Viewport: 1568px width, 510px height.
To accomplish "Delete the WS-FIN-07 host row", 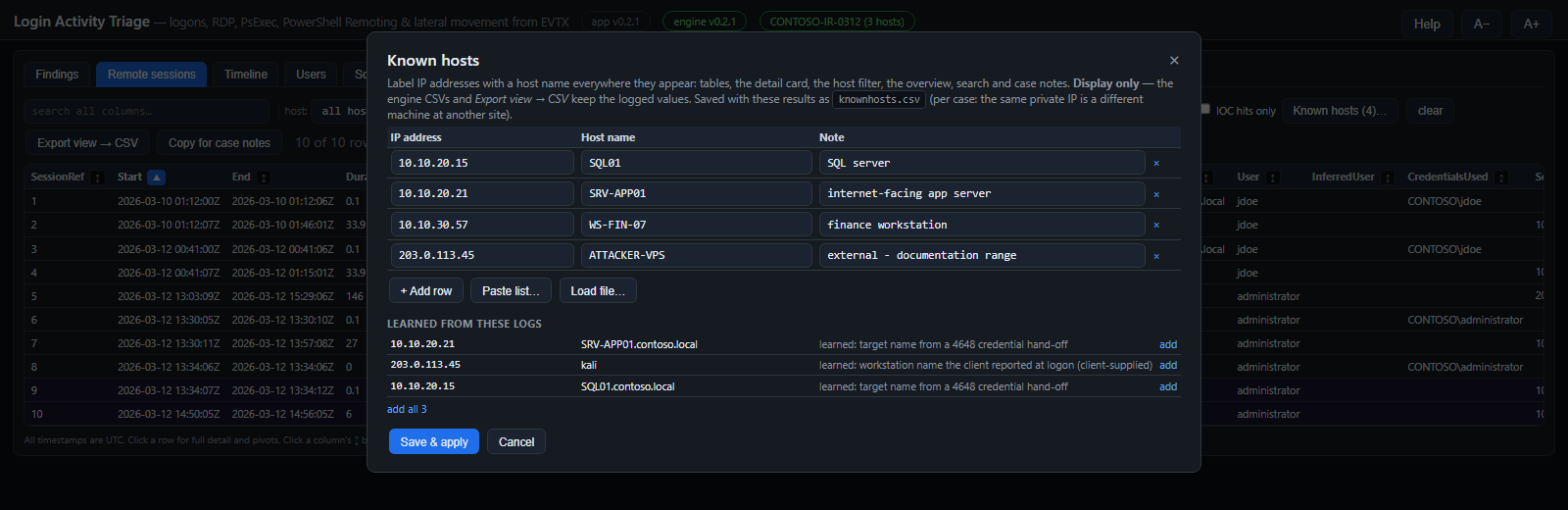I will click(1156, 226).
